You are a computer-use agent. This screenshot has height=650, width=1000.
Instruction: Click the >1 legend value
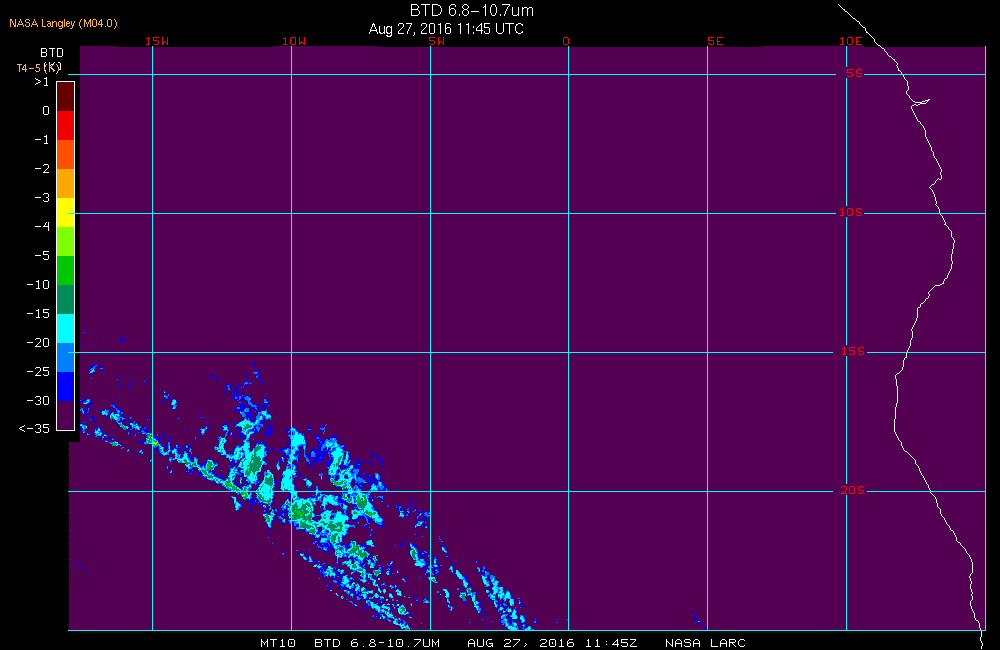tap(41, 82)
